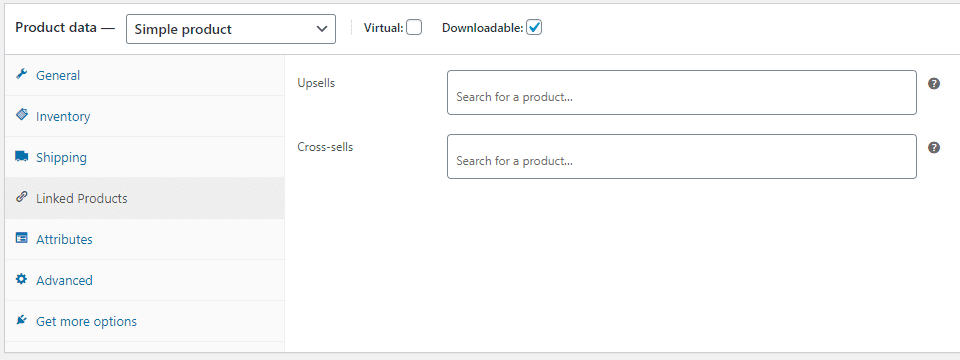Click the plug icon beside Get more options

(x=21, y=320)
